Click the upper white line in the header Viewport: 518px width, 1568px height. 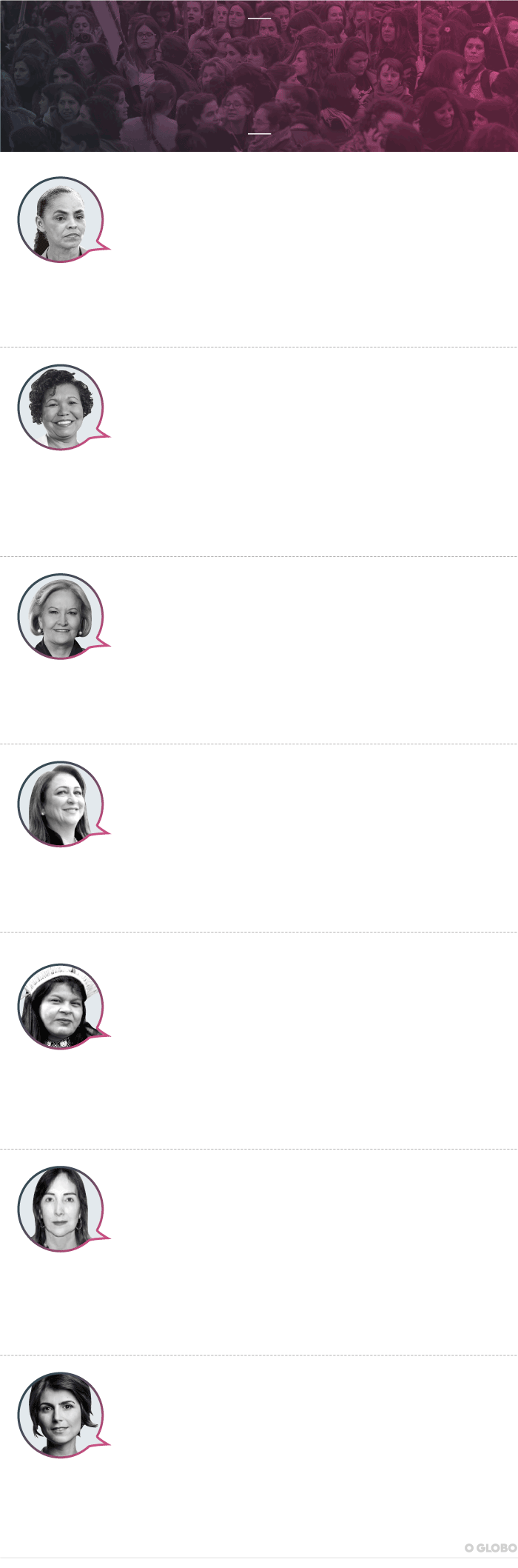tap(259, 18)
